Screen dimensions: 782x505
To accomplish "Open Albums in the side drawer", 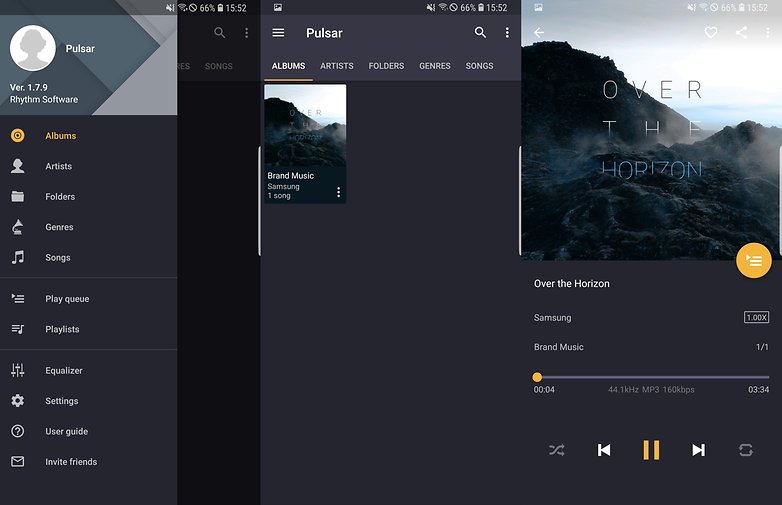I will (x=88, y=136).
